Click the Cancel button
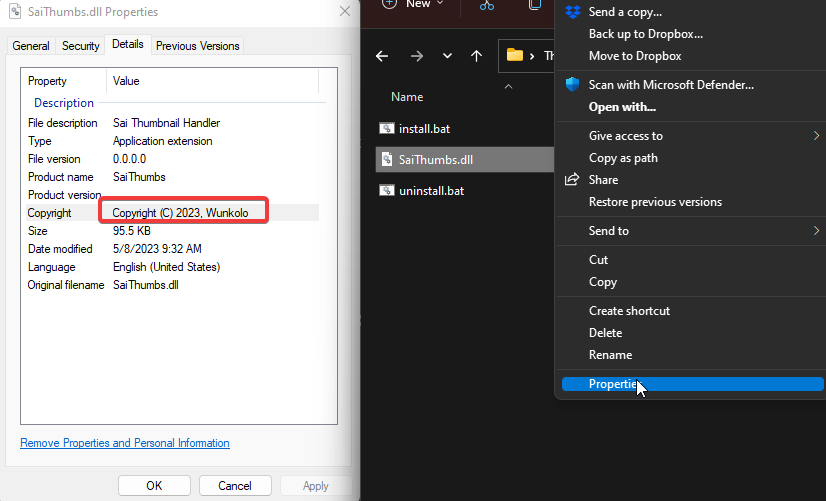 coord(235,486)
